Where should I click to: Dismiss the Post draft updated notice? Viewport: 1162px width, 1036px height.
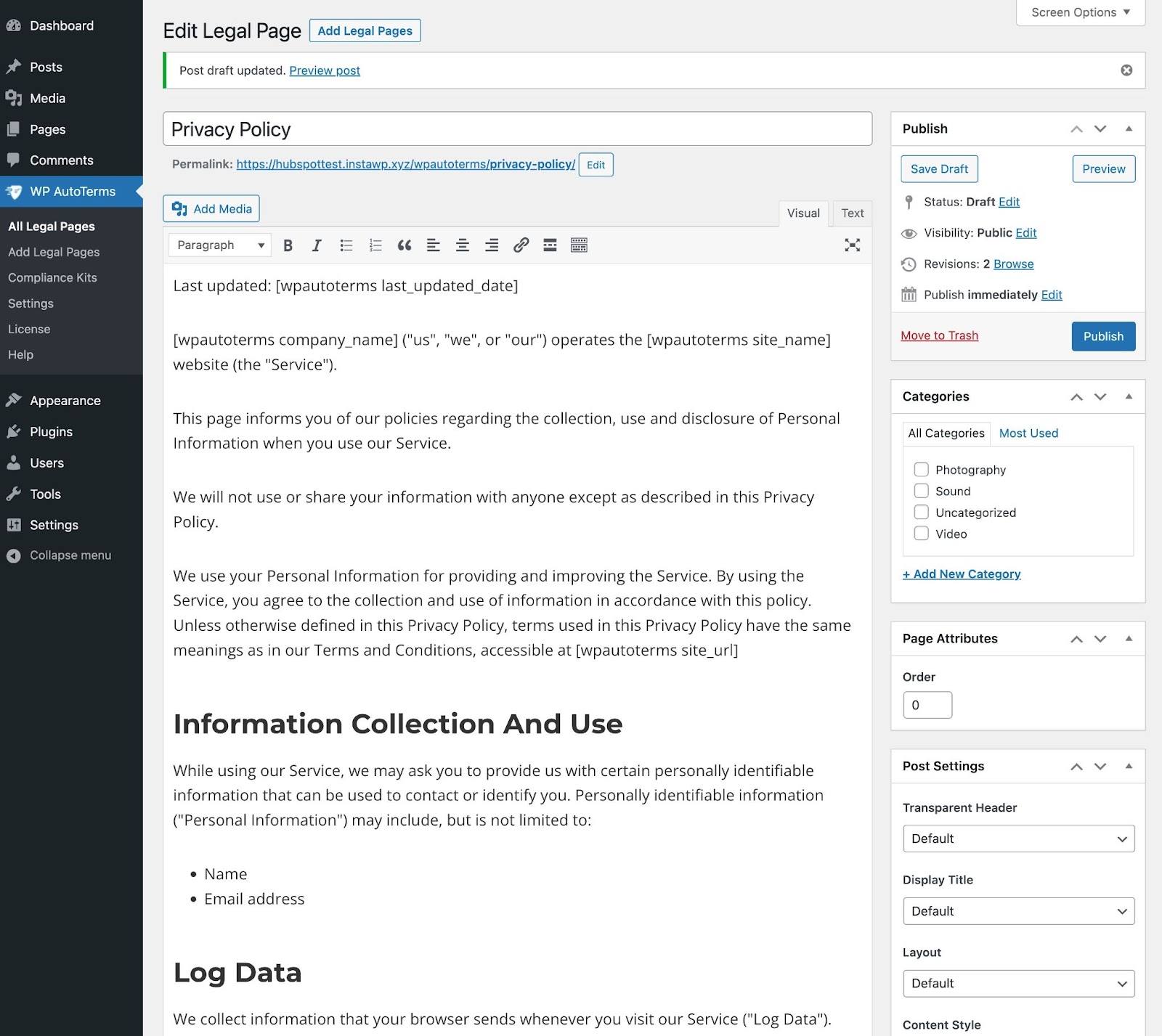click(x=1126, y=70)
